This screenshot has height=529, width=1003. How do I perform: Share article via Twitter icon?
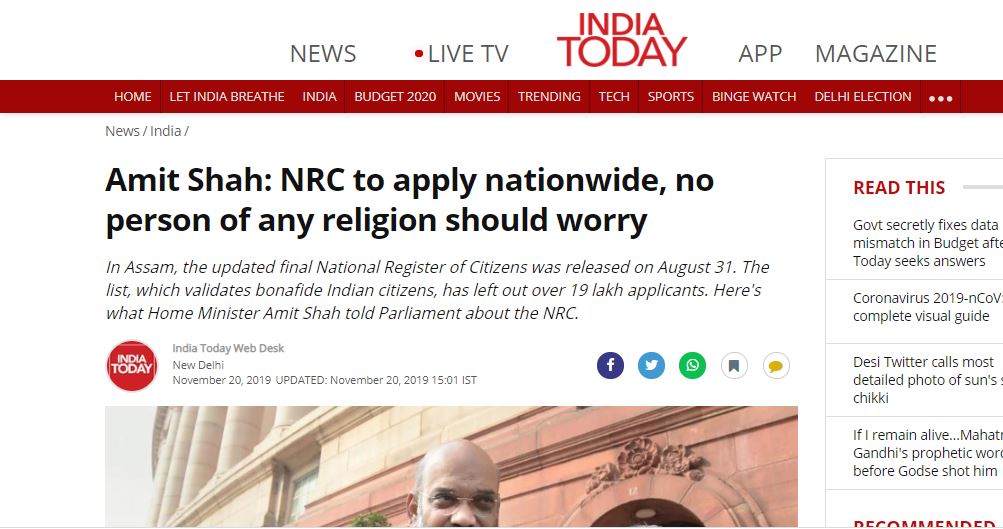tap(651, 365)
